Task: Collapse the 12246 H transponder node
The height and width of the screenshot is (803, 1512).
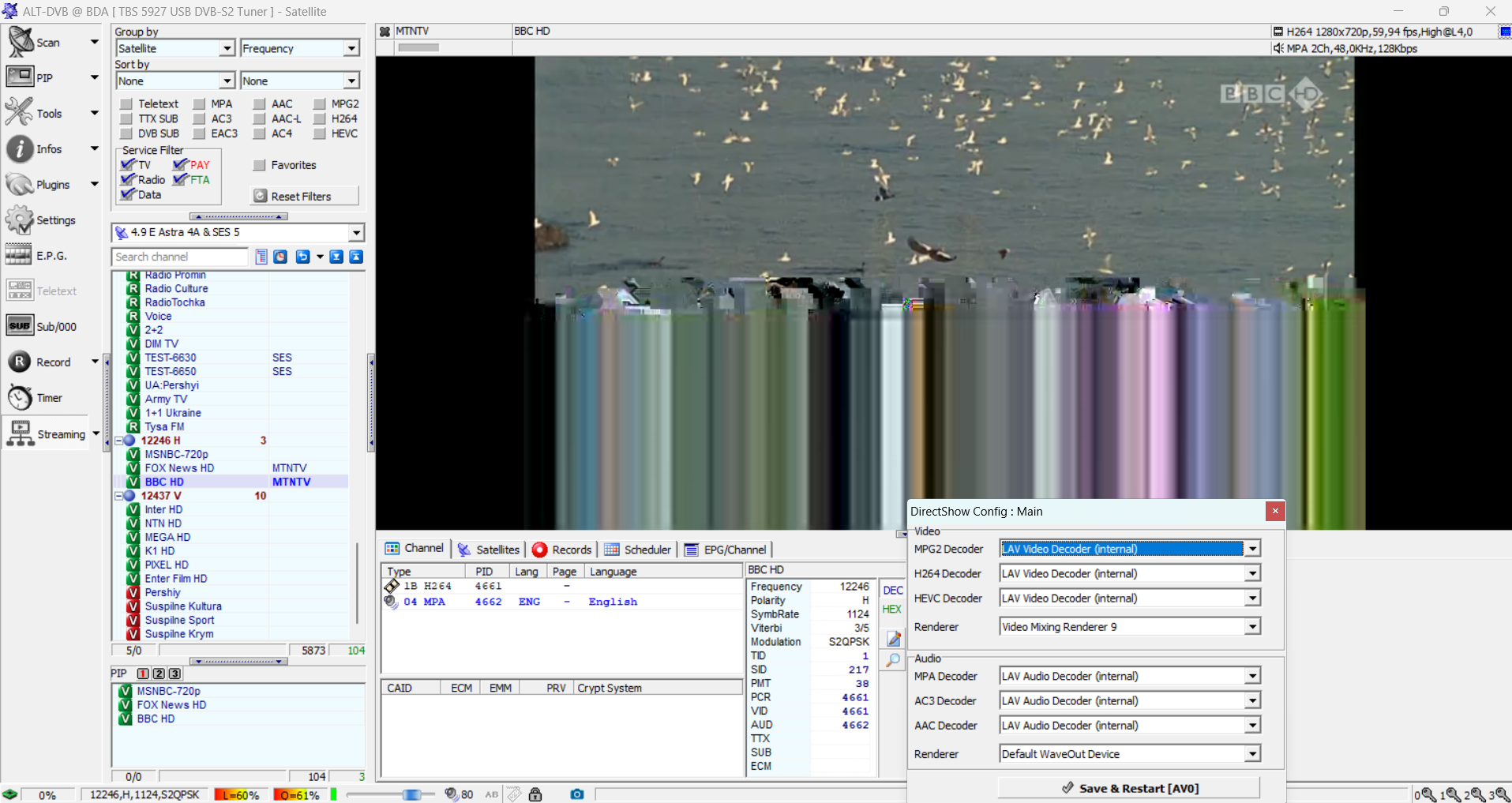Action: pyautogui.click(x=119, y=441)
